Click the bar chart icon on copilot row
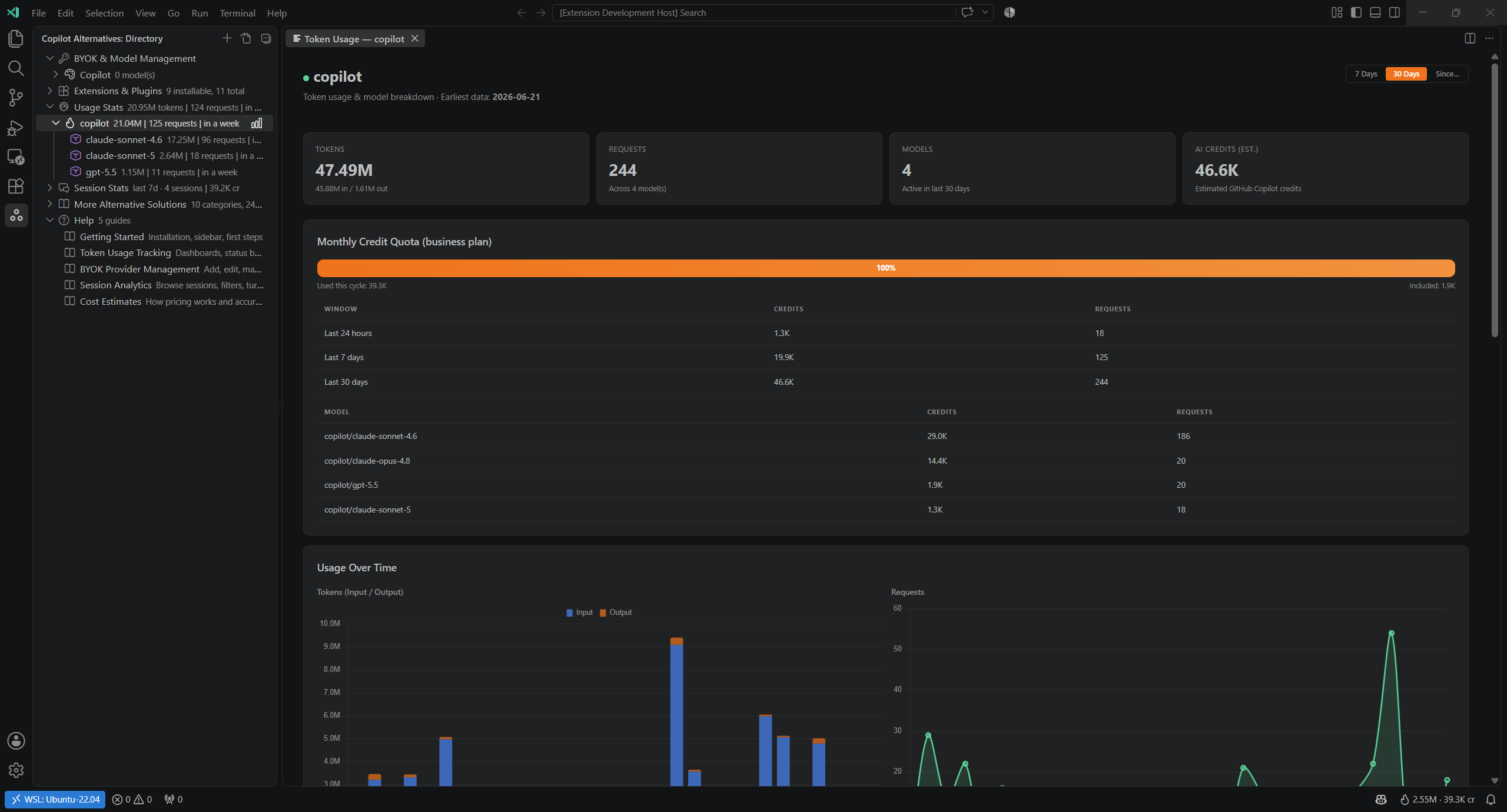Screen dimensions: 1507x812 [257, 124]
